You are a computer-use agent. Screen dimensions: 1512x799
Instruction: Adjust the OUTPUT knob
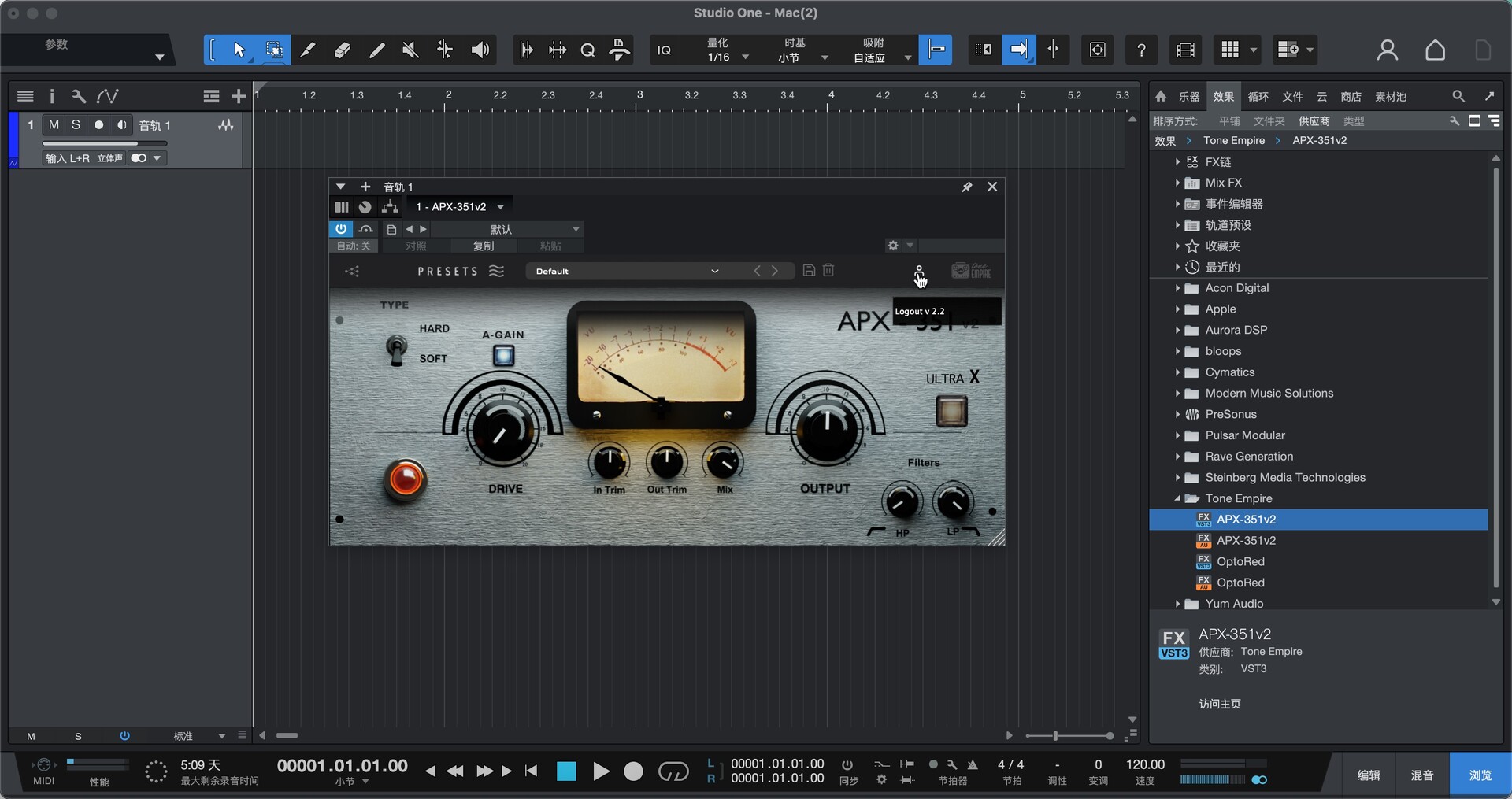click(x=826, y=431)
